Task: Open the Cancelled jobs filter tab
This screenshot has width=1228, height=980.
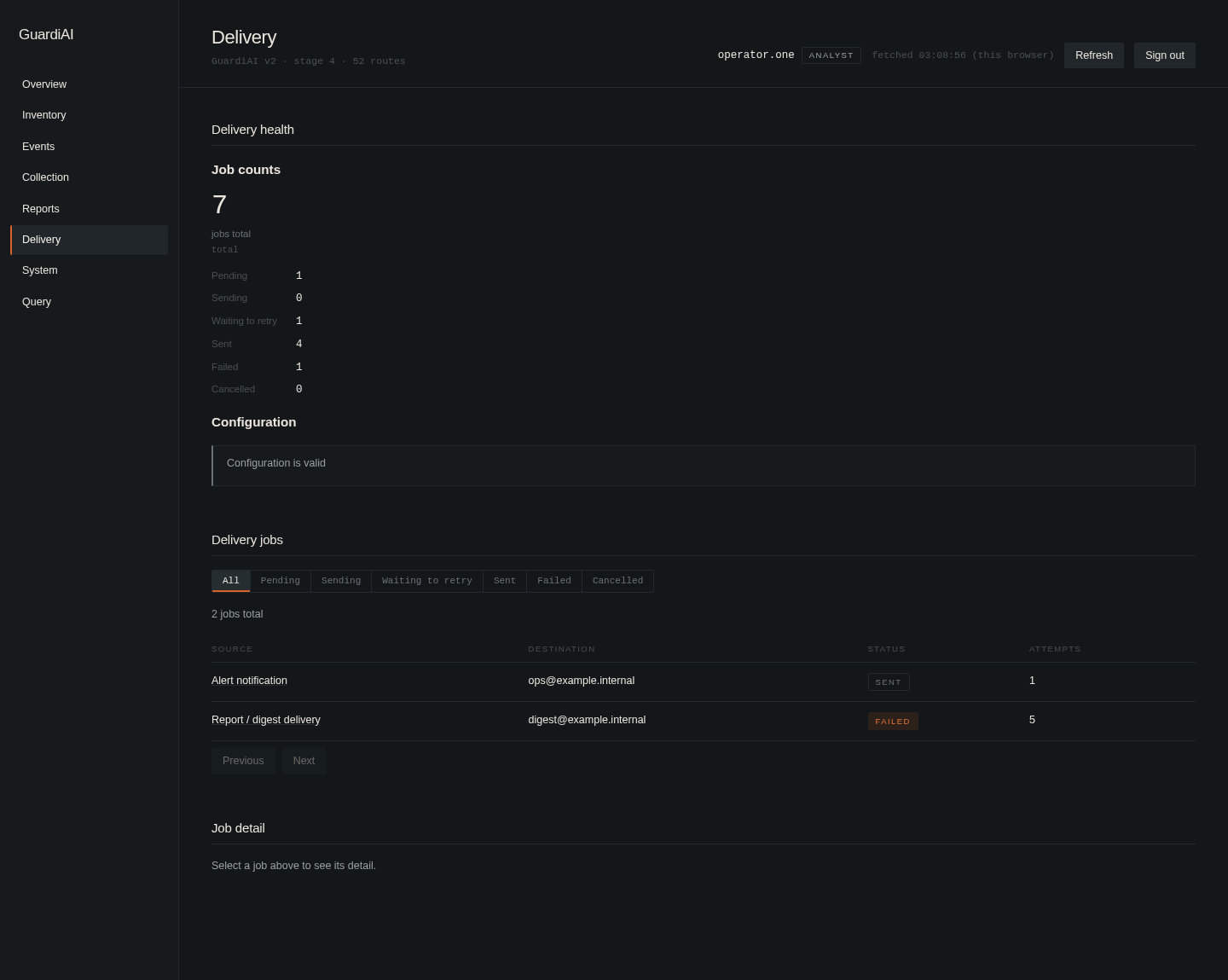Action: [x=618, y=581]
